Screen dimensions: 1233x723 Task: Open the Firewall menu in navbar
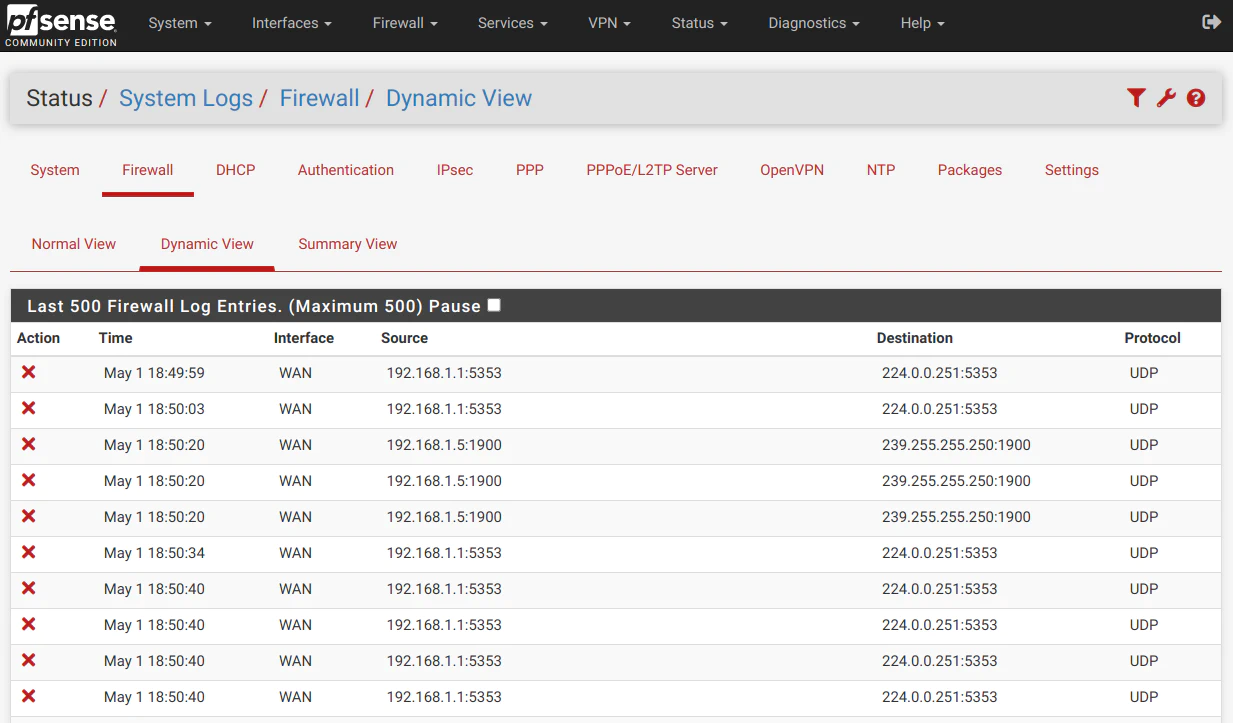point(405,23)
